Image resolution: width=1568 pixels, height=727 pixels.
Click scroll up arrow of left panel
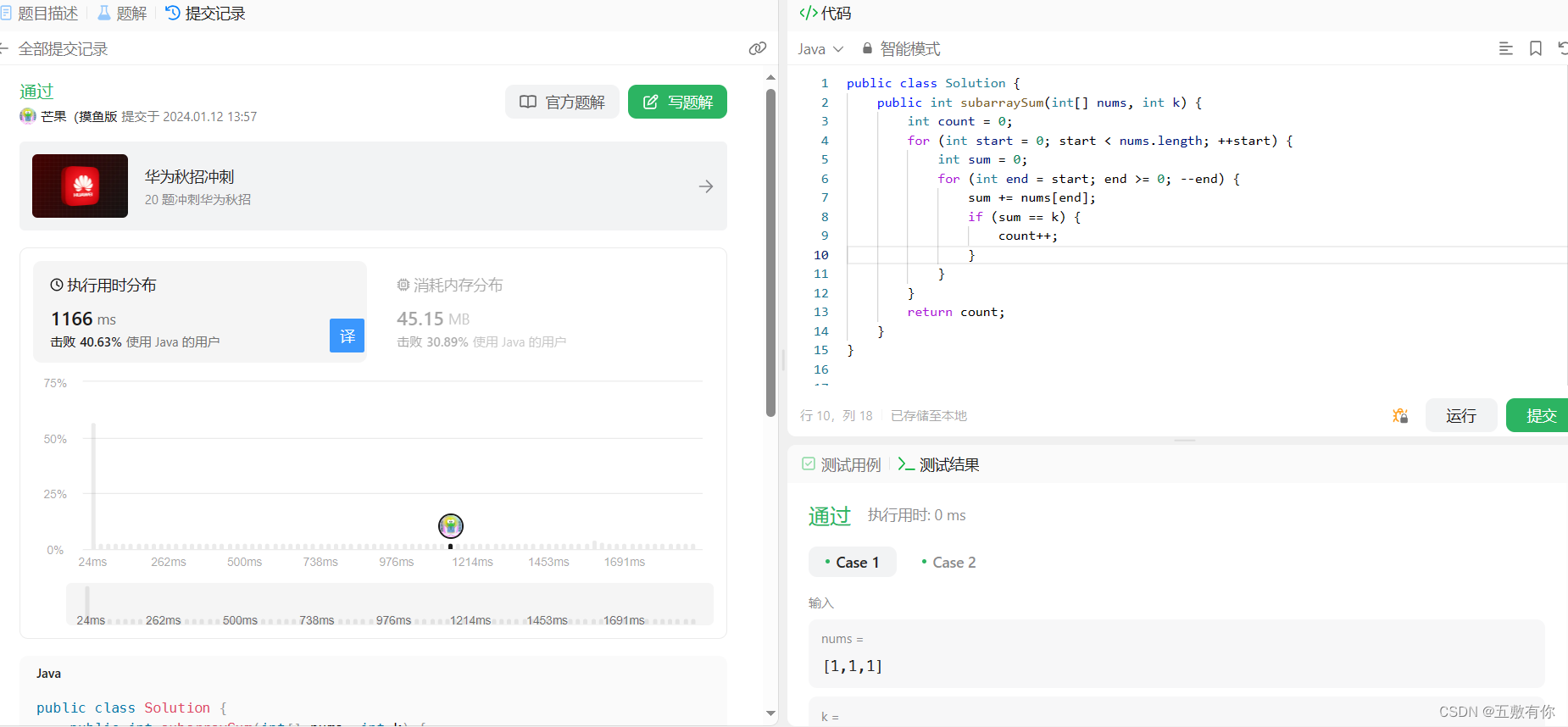(x=770, y=77)
